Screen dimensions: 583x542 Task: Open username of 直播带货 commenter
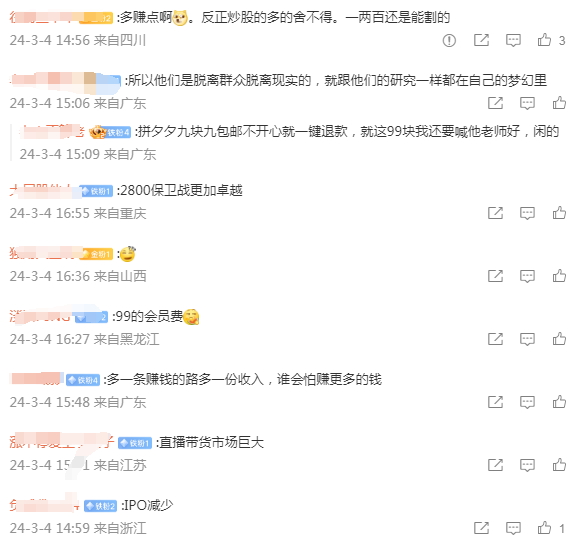coord(62,442)
